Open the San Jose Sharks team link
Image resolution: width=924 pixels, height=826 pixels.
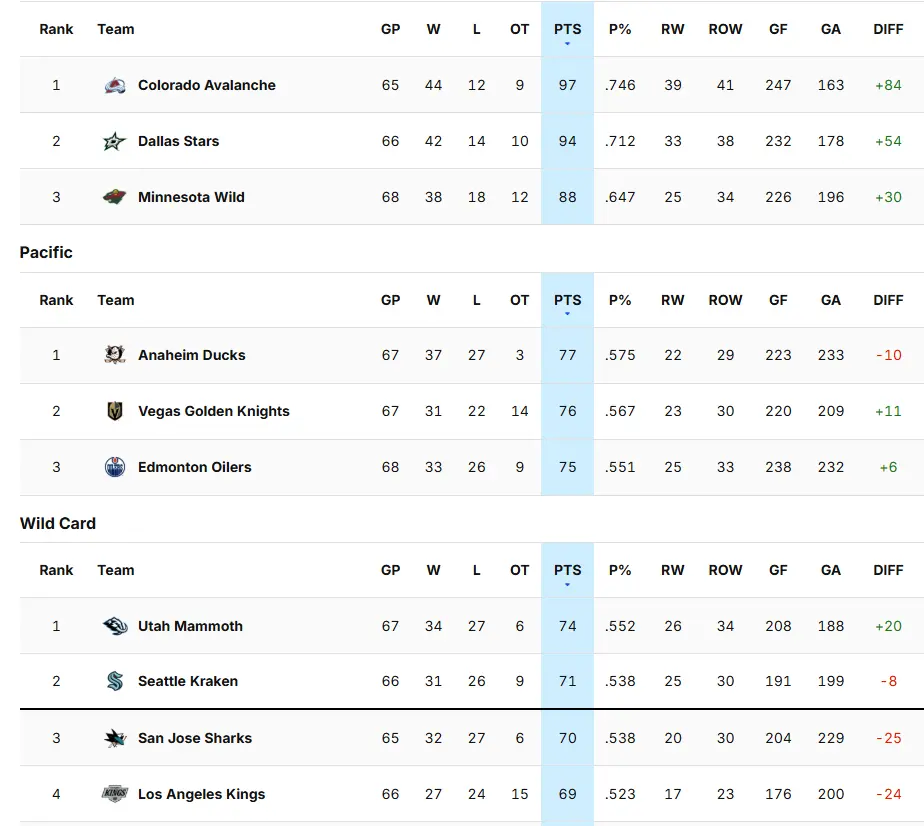(x=194, y=739)
